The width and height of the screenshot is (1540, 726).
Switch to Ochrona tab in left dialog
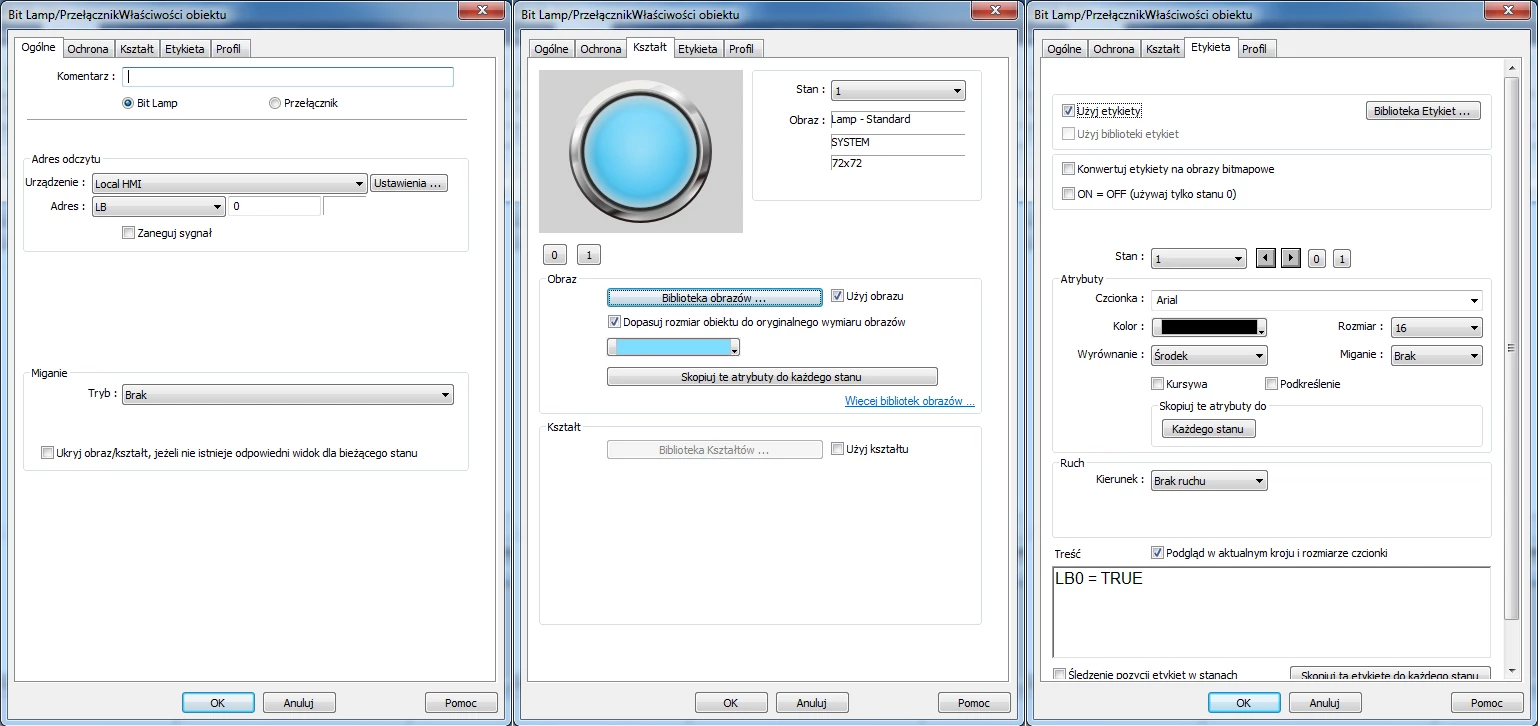click(x=88, y=49)
